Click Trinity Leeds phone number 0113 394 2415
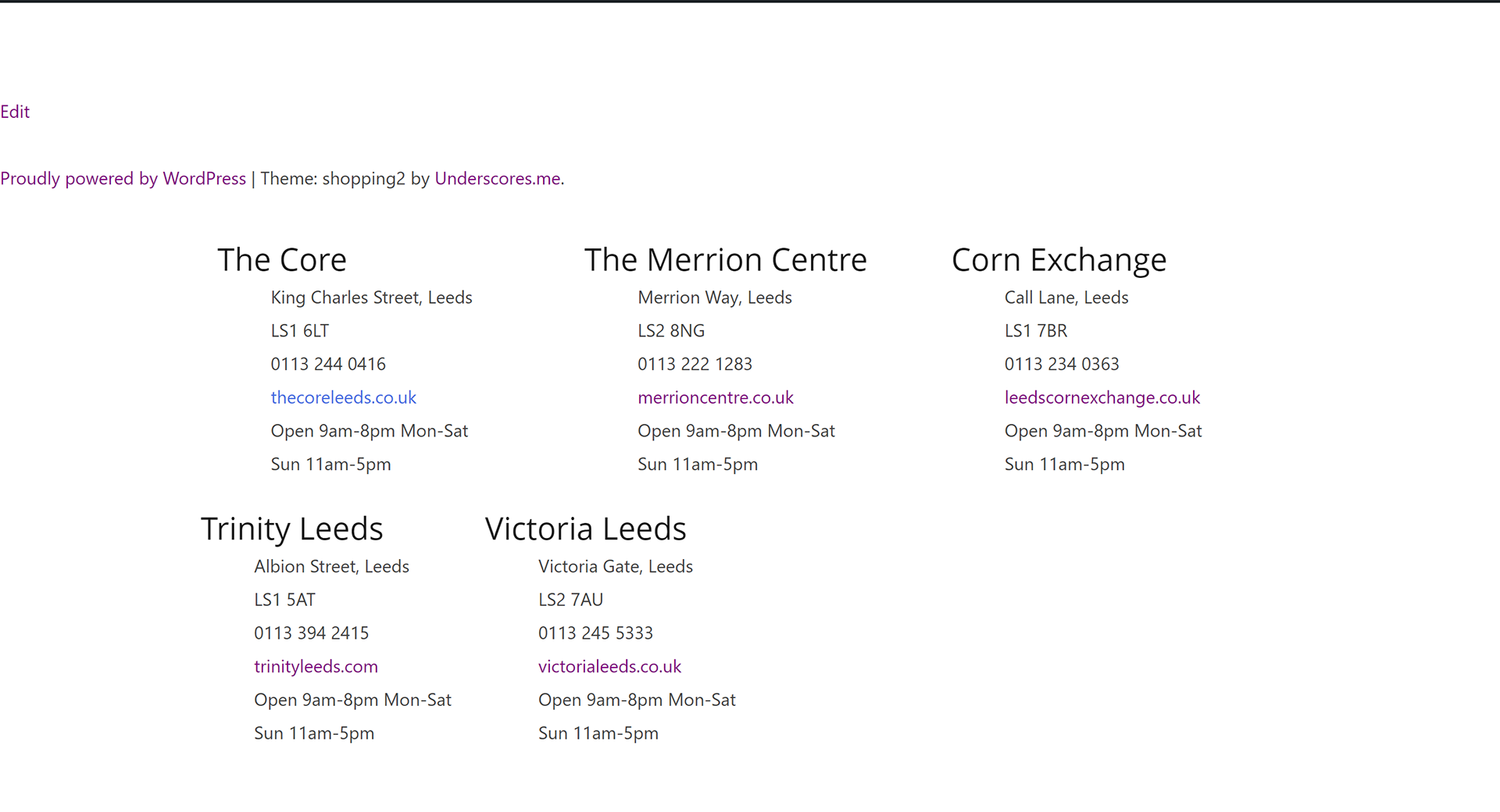 312,633
